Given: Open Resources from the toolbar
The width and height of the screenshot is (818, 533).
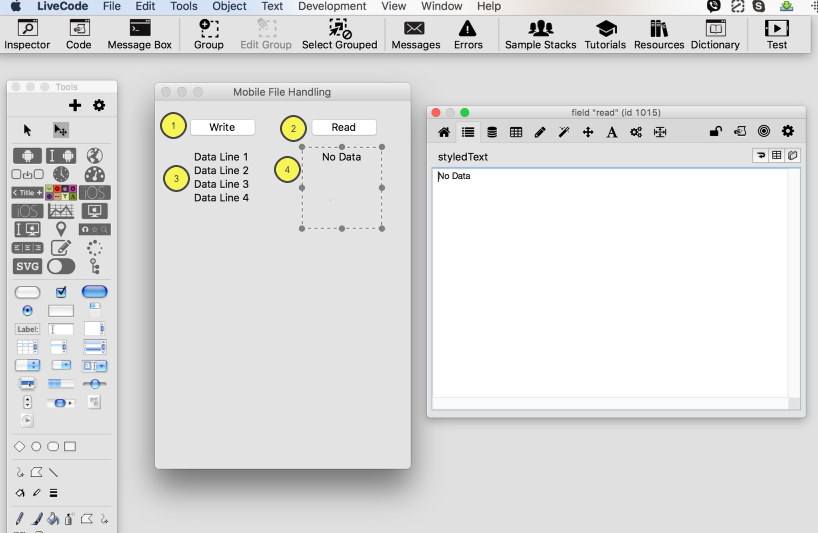Looking at the screenshot, I should click(659, 34).
